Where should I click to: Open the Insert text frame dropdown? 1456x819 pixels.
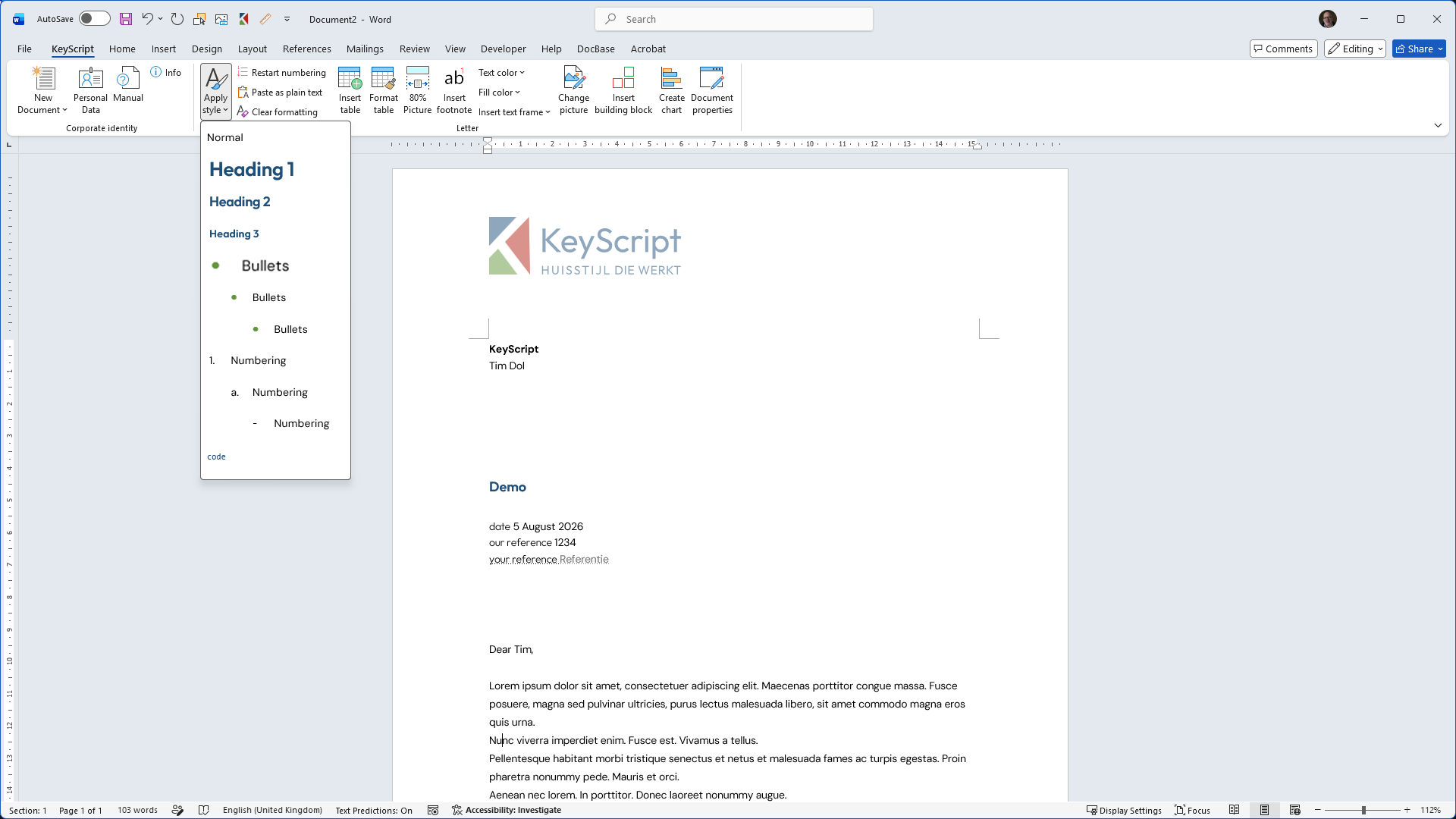click(x=514, y=111)
